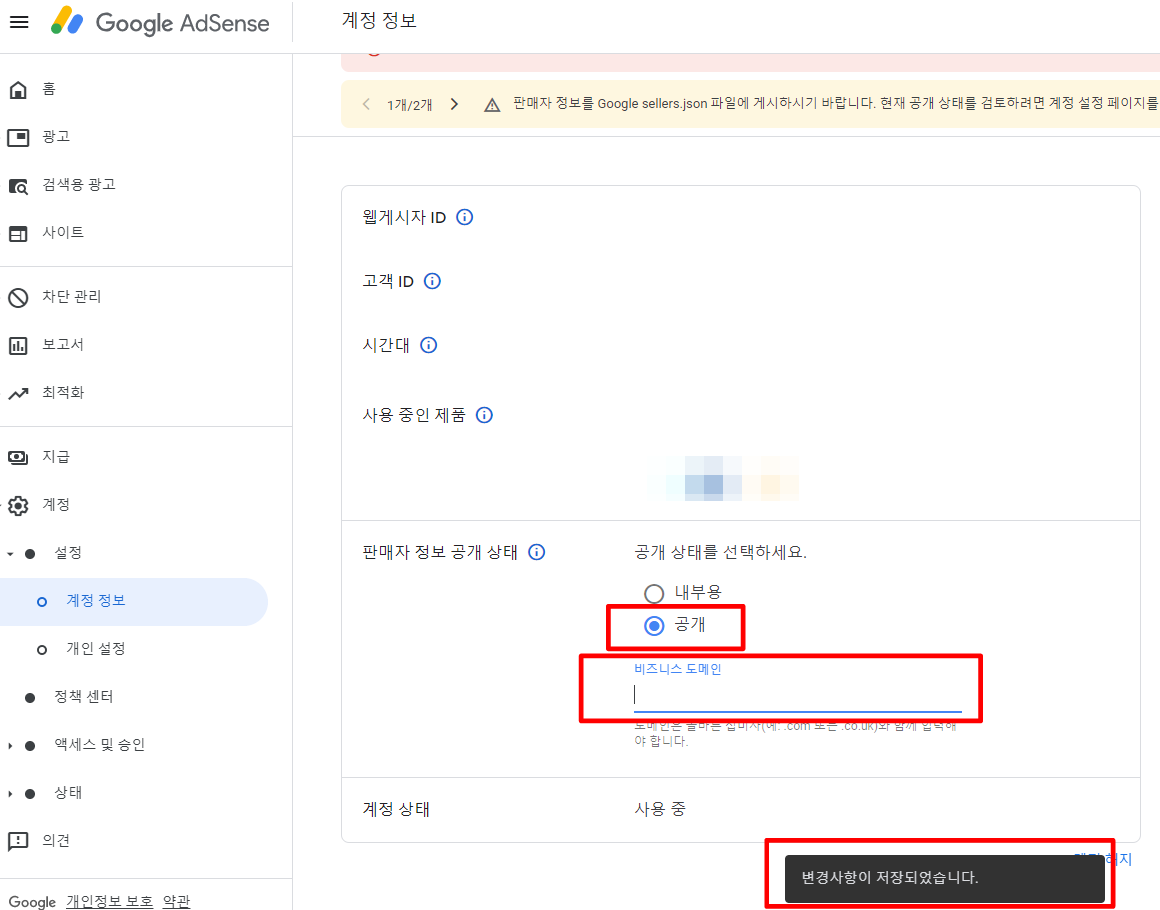Open the 개인정보 보호 link
The height and width of the screenshot is (910, 1160).
(109, 901)
